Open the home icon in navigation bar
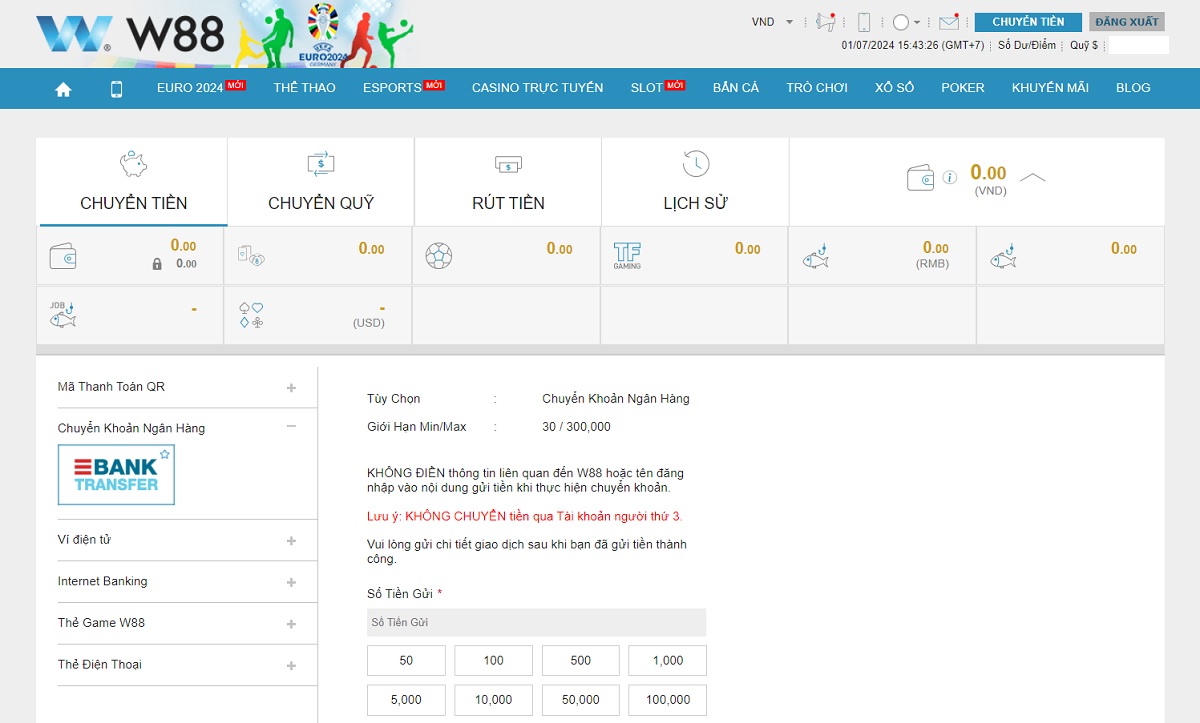This screenshot has height=723, width=1200. click(63, 88)
